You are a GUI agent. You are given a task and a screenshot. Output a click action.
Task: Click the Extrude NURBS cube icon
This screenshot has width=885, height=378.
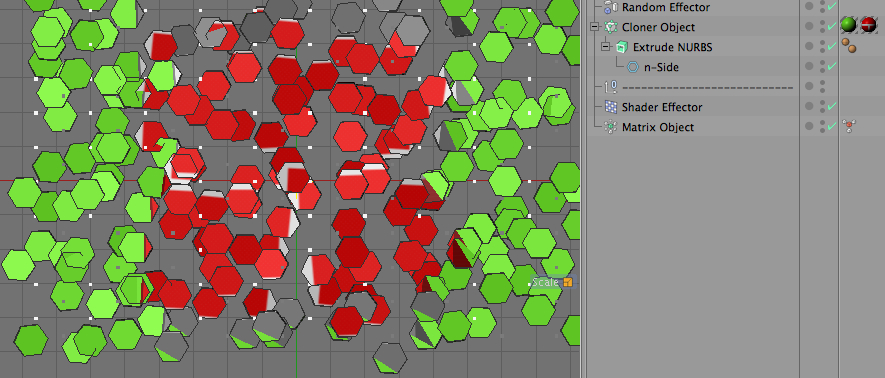pos(622,47)
